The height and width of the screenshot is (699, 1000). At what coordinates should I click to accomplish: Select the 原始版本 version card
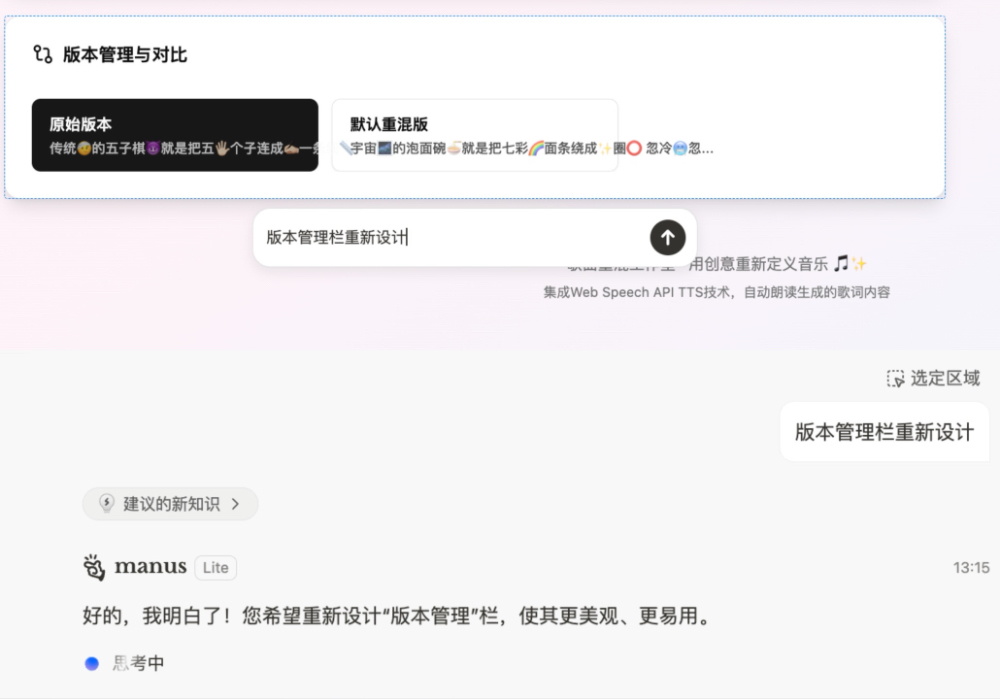point(175,133)
